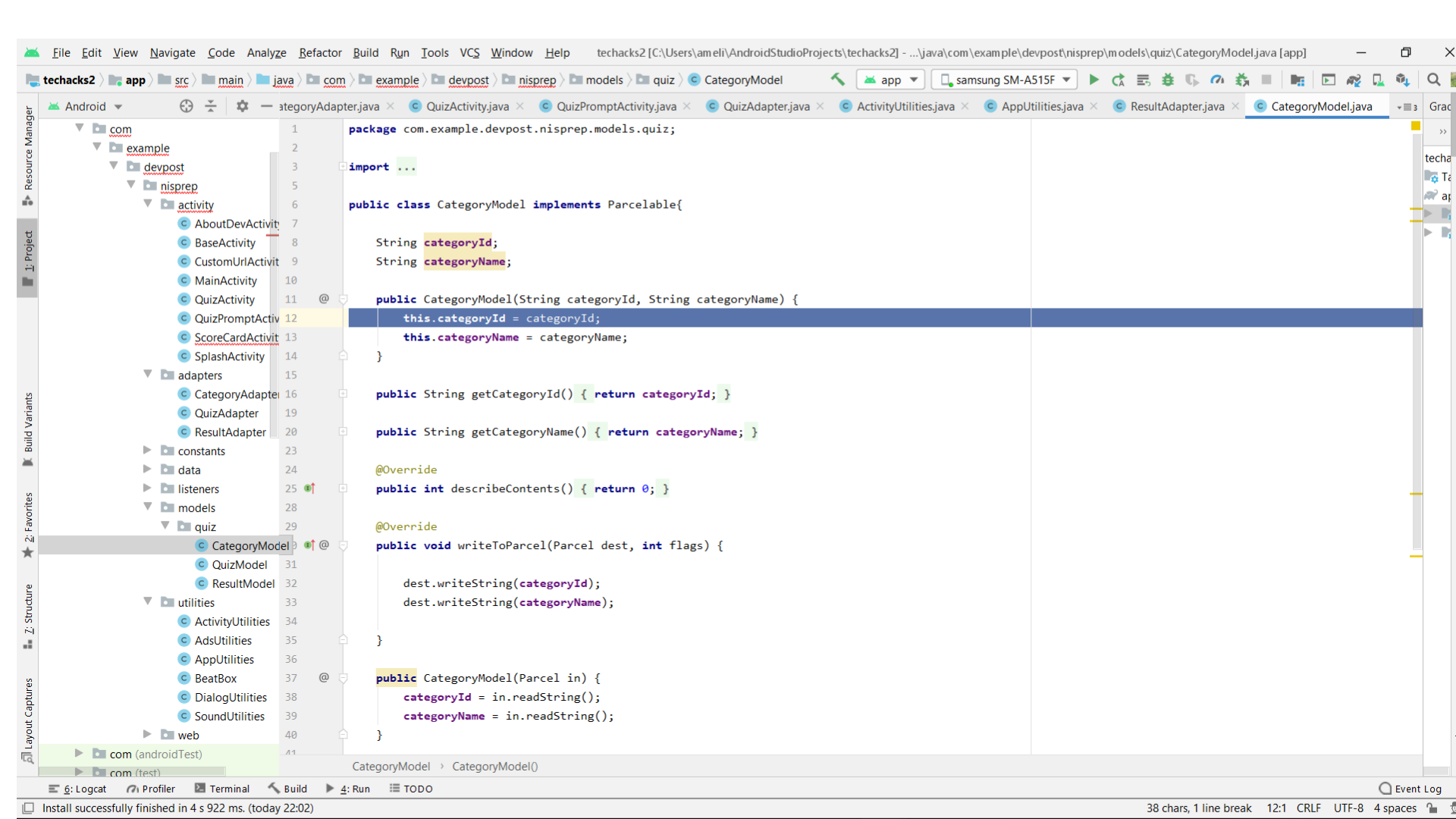Viewport: 1456px width, 819px height.
Task: Toggle the 1: Project tool window
Action: pyautogui.click(x=28, y=258)
